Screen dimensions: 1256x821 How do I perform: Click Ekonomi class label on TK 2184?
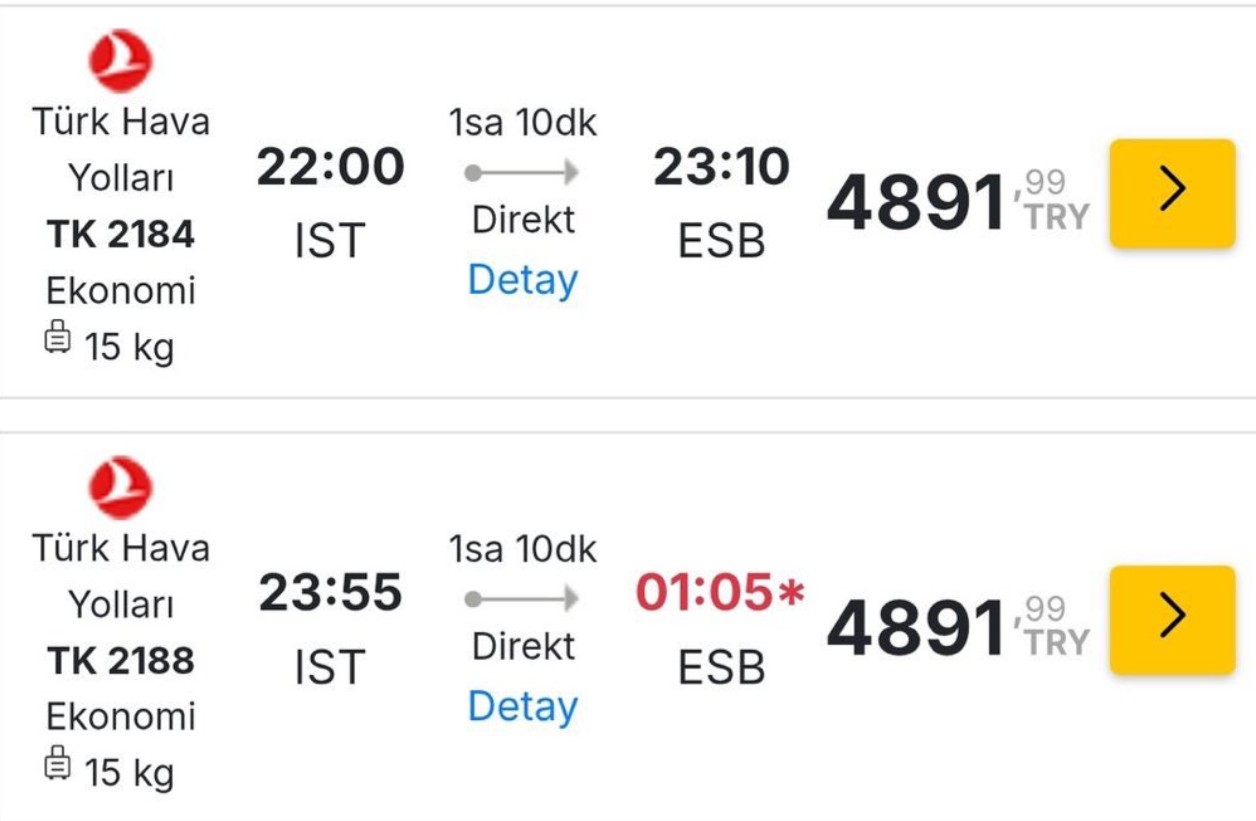click(121, 291)
